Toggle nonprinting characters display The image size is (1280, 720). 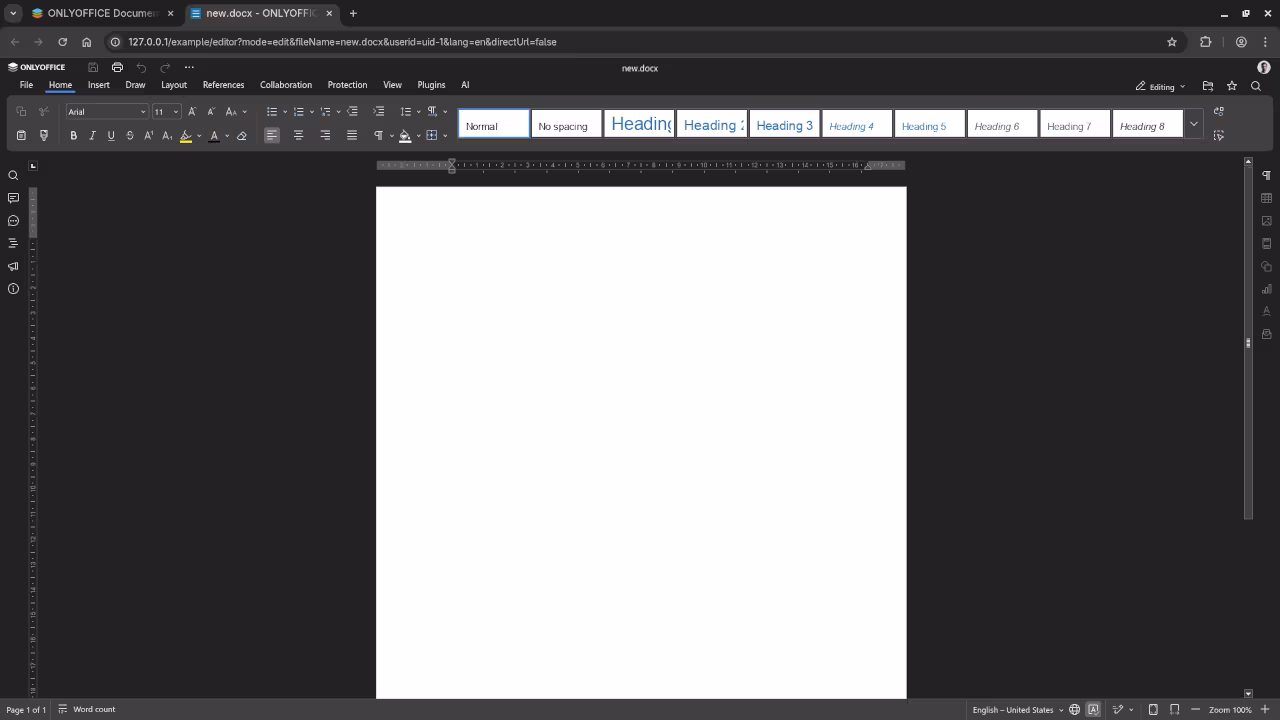(378, 135)
